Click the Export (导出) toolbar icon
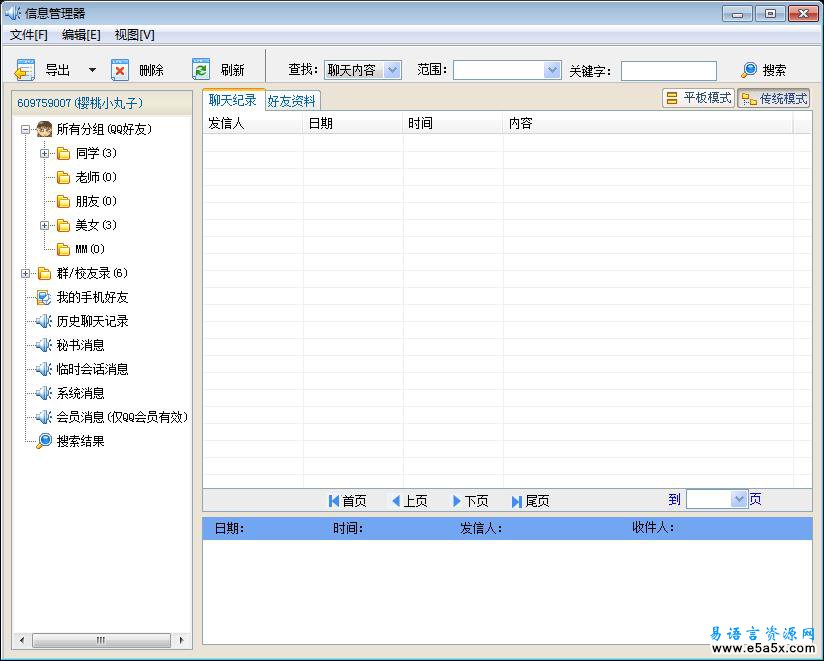Viewport: 824px width, 661px height. click(x=25, y=70)
